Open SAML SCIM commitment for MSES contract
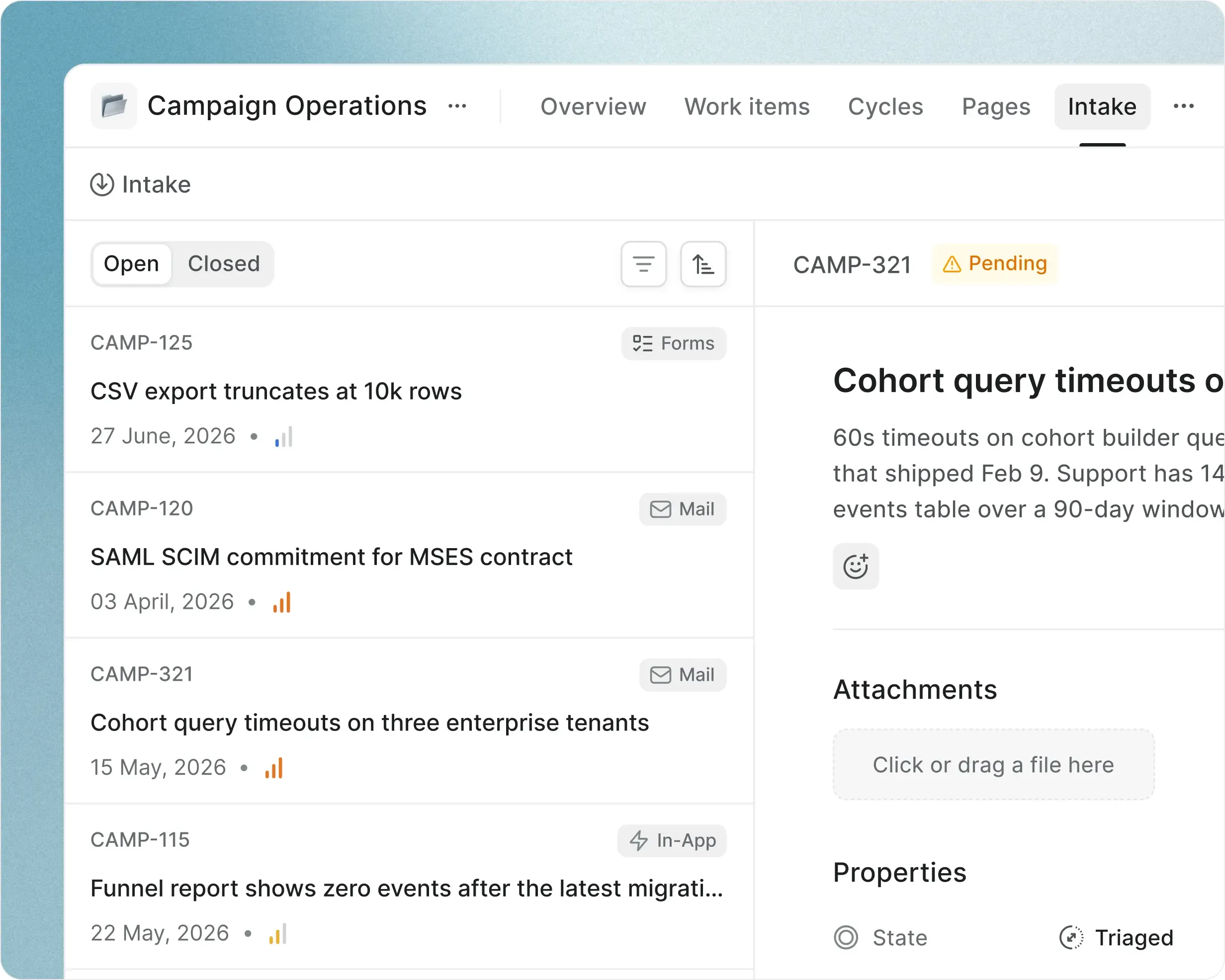1225x980 pixels. 409,556
